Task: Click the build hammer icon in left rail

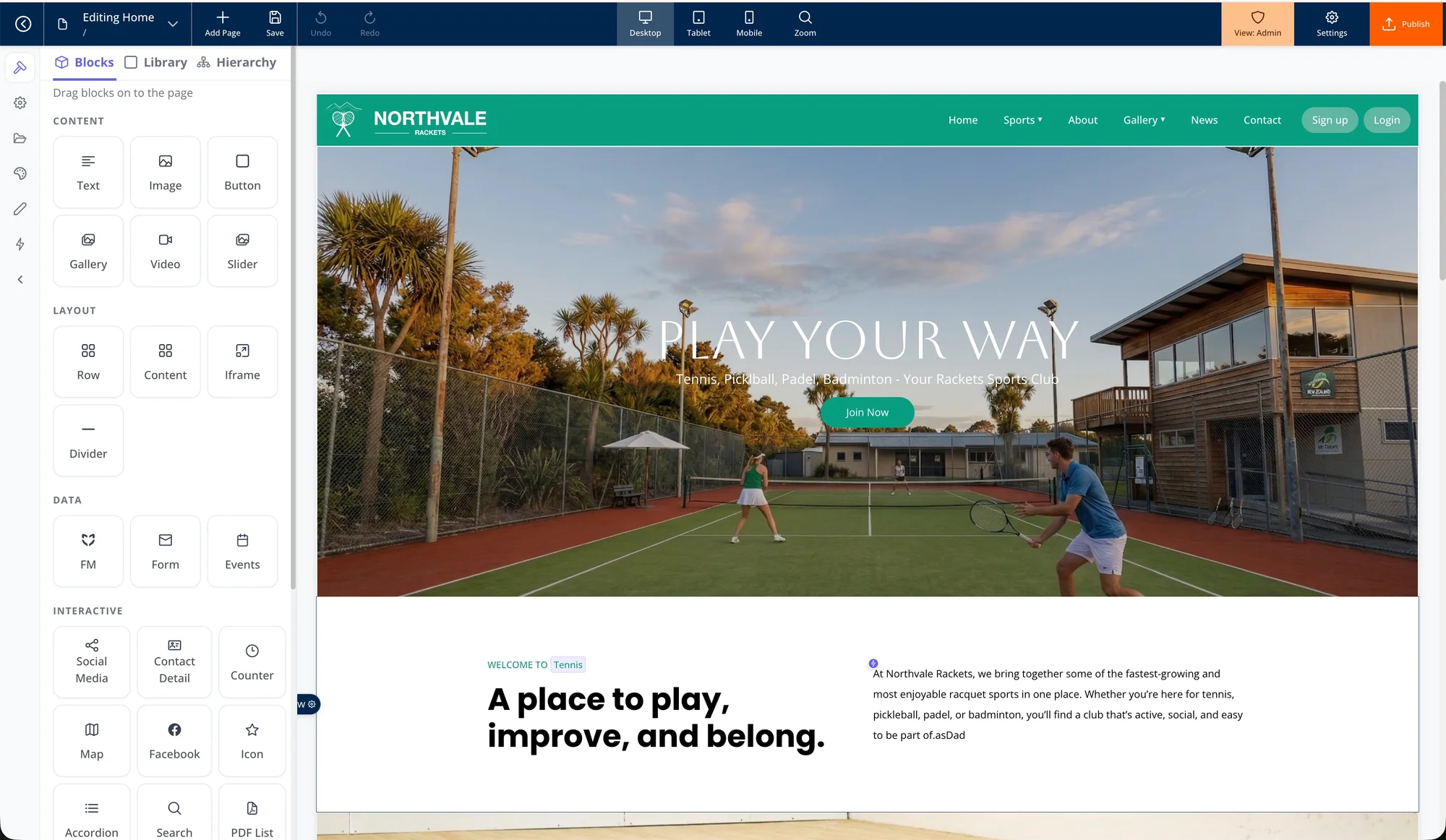Action: (x=20, y=67)
